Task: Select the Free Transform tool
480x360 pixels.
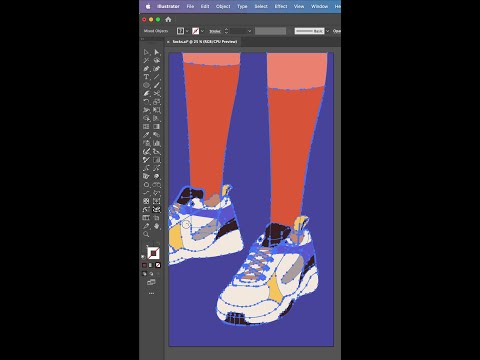Action: [x=157, y=110]
